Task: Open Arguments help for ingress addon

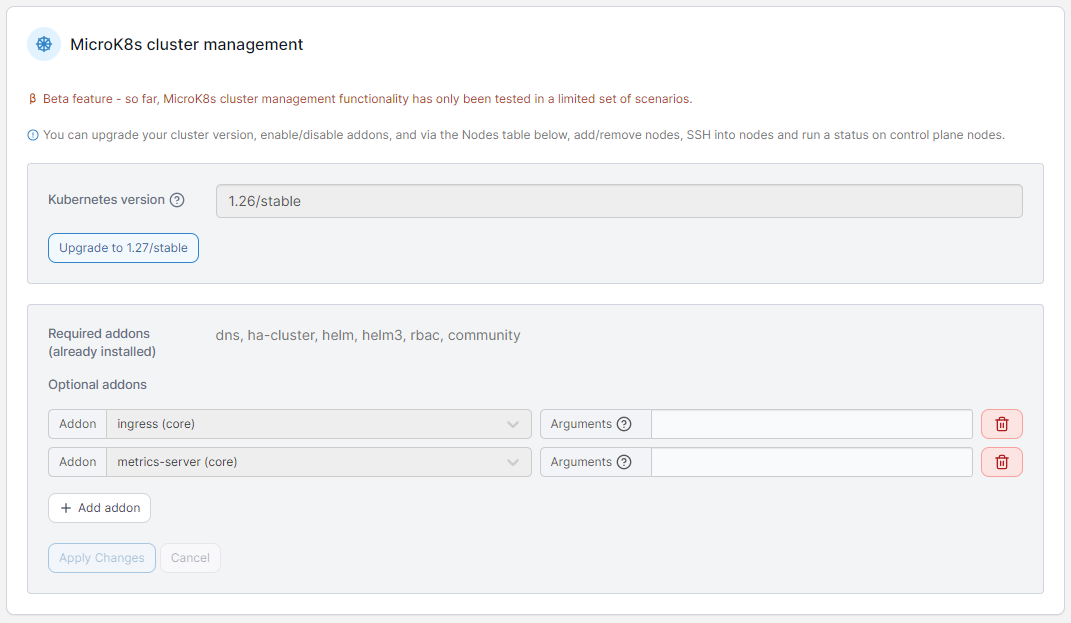Action: click(x=624, y=424)
